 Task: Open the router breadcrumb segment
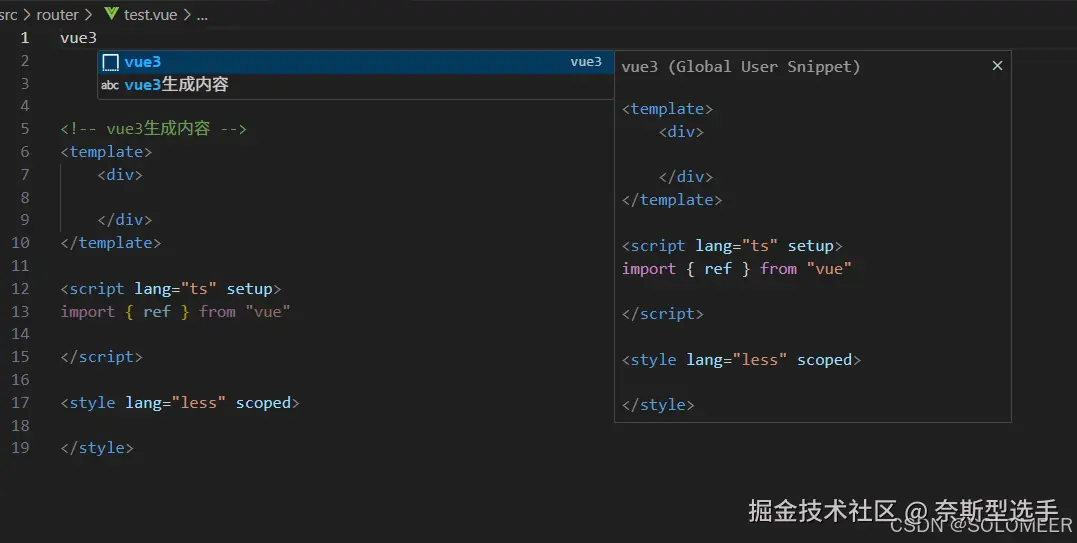tap(58, 14)
